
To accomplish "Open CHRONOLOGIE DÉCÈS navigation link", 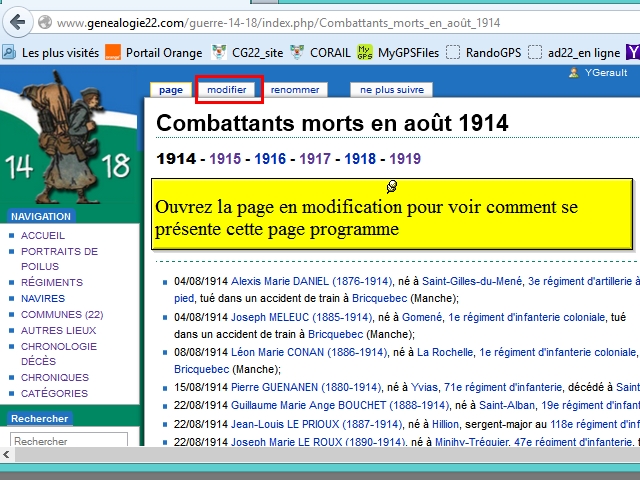I will coord(59,353).
